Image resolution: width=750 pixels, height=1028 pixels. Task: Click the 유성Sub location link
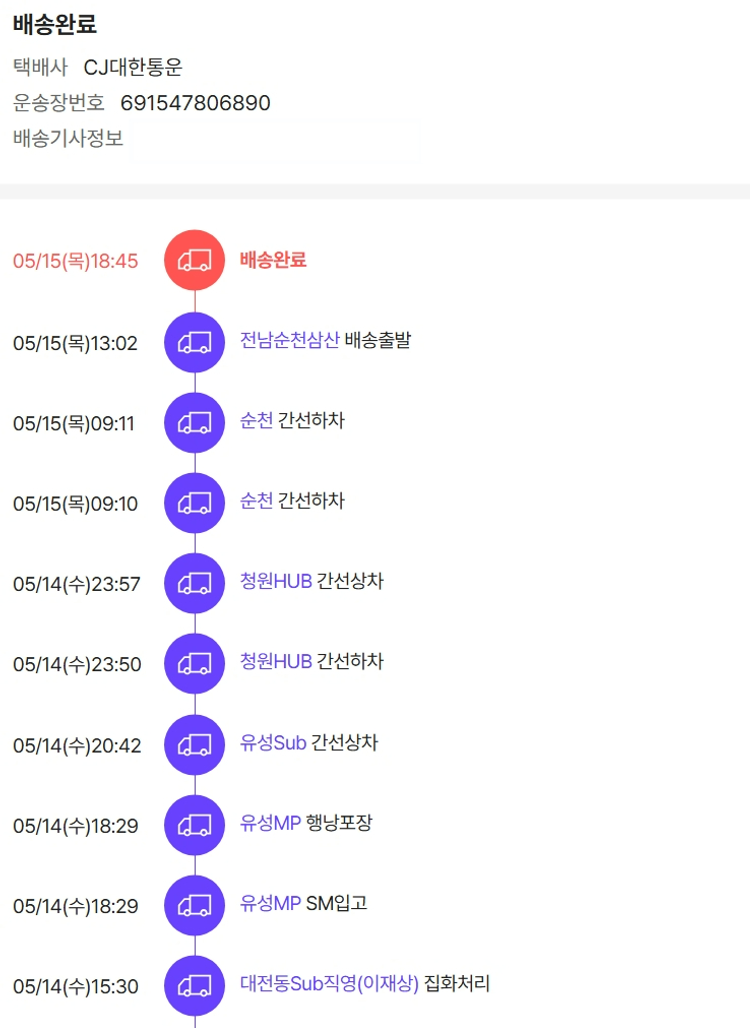272,743
